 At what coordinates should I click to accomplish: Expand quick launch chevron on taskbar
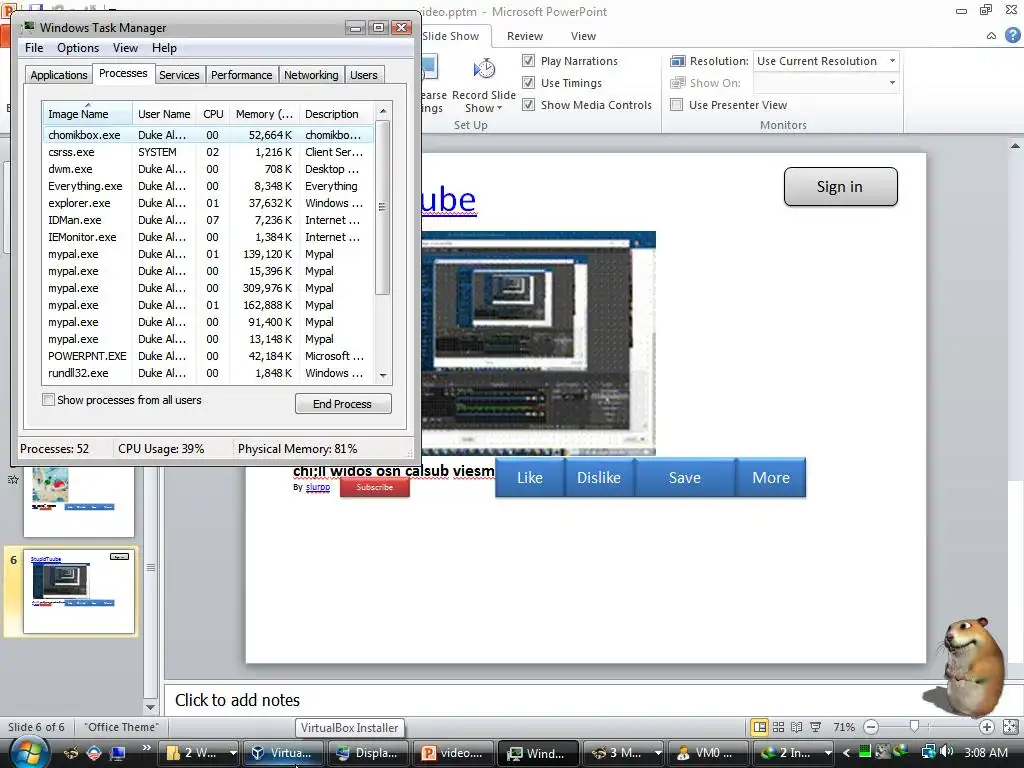146,748
